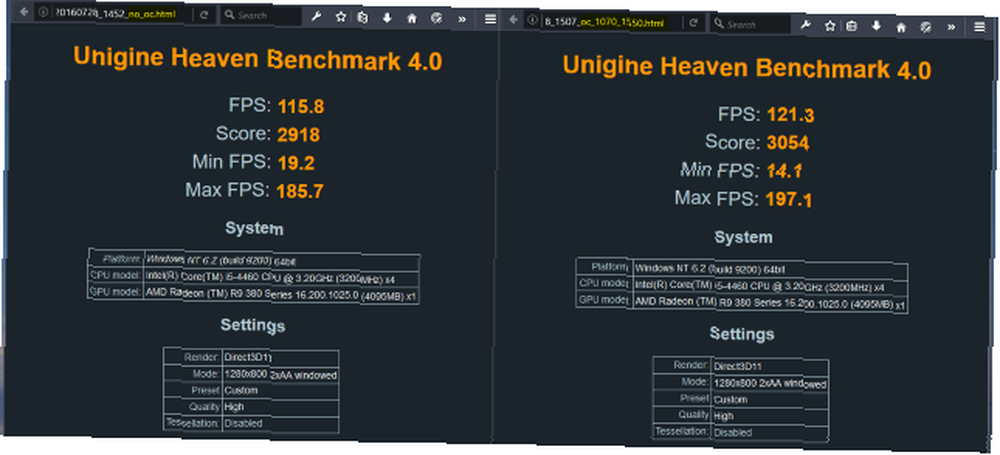The height and width of the screenshot is (455, 1000).
Task: Open site info icon in left window
Action: click(43, 13)
